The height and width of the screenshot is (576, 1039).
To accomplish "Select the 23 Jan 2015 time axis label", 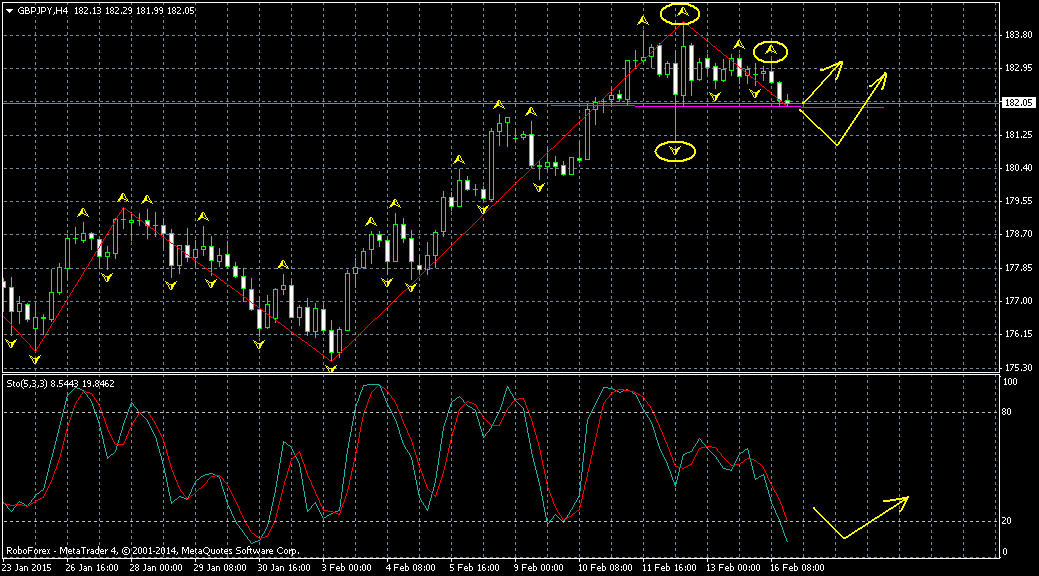I will click(x=28, y=566).
